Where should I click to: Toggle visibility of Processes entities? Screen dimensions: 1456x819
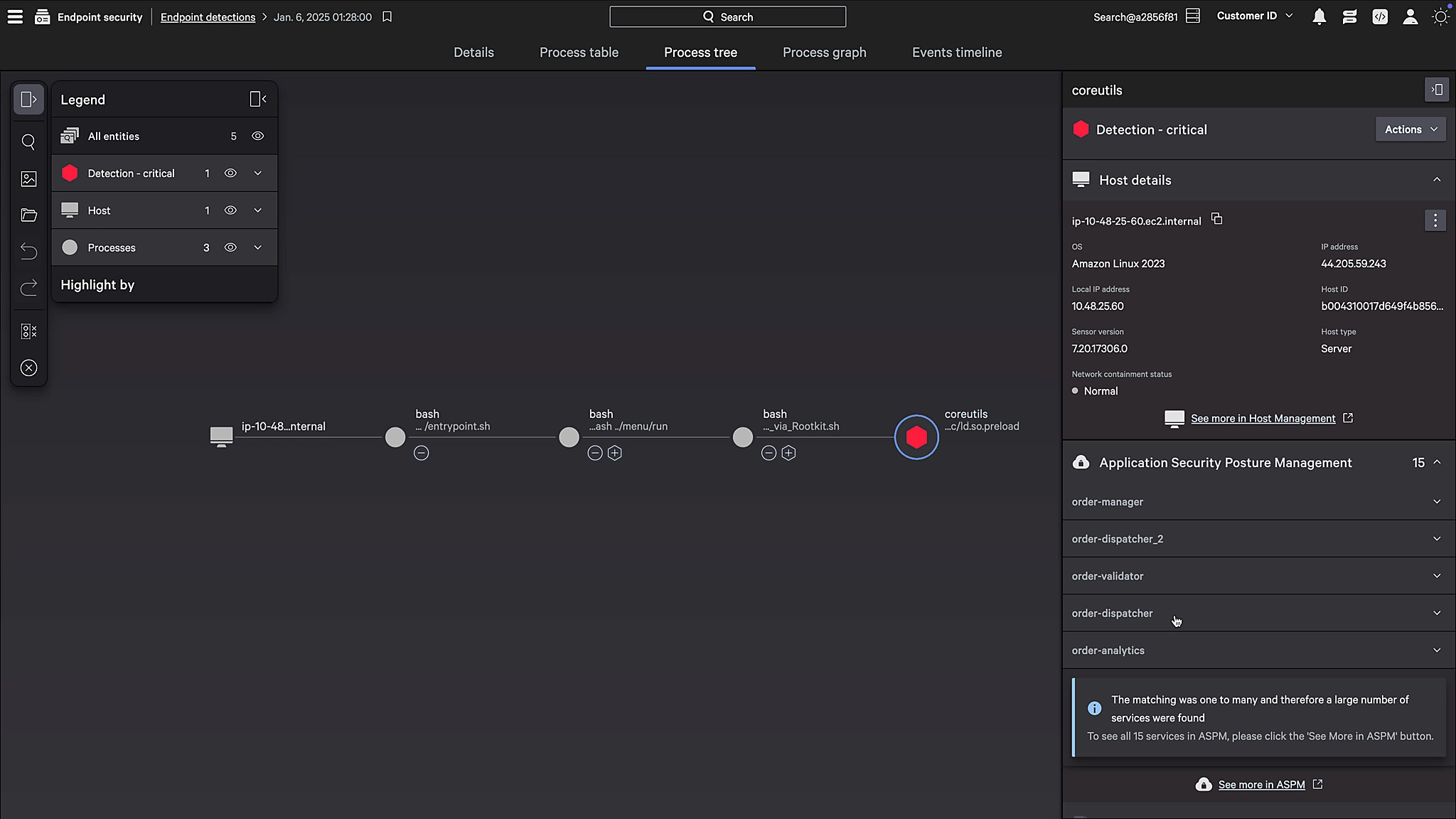tap(230, 247)
